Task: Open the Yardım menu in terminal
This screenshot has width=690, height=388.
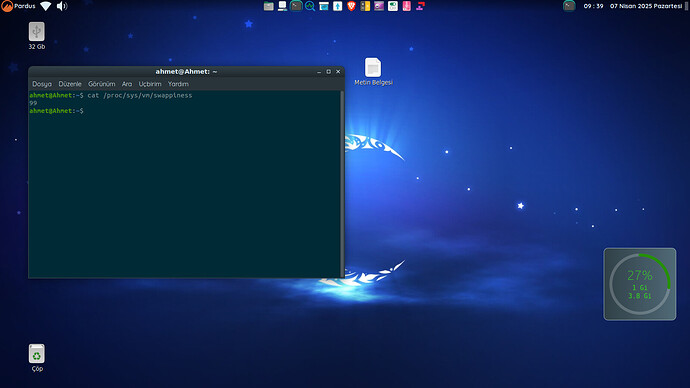Action: tap(178, 84)
